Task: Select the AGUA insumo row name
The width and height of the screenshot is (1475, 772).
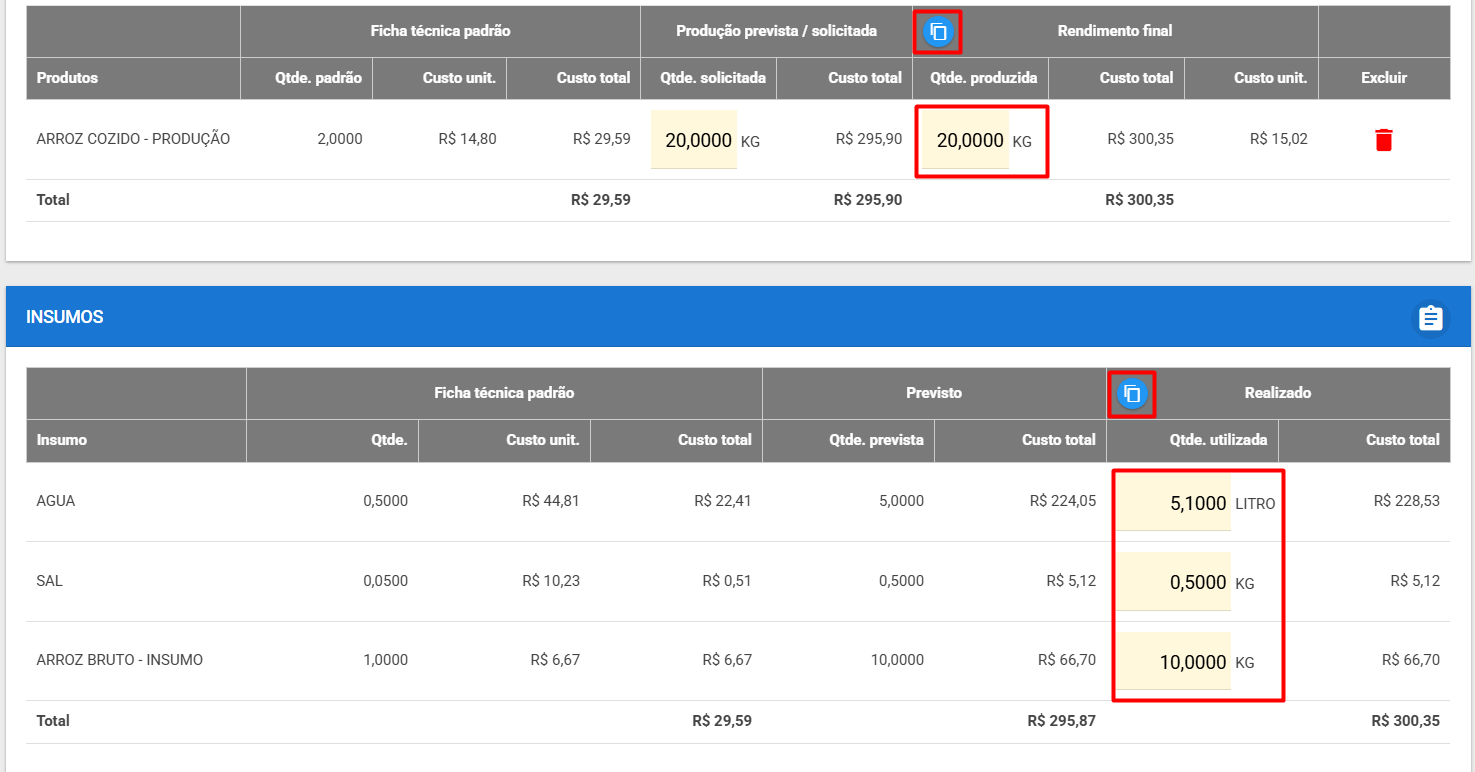Action: tap(56, 501)
